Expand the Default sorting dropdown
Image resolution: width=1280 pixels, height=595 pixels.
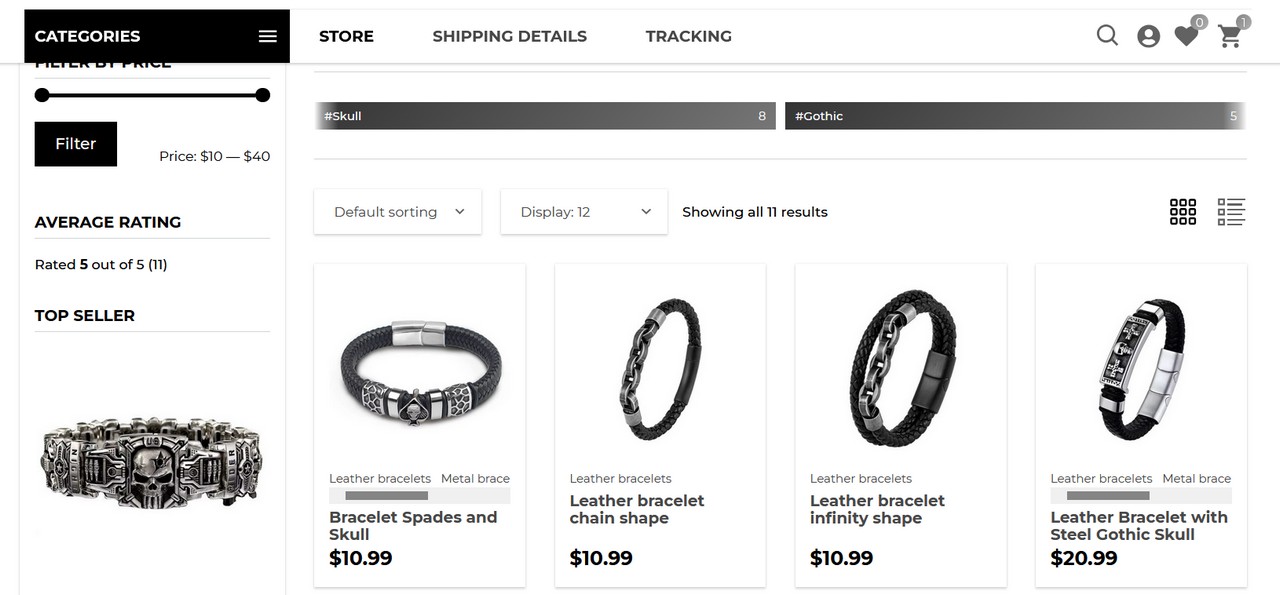pyautogui.click(x=398, y=212)
